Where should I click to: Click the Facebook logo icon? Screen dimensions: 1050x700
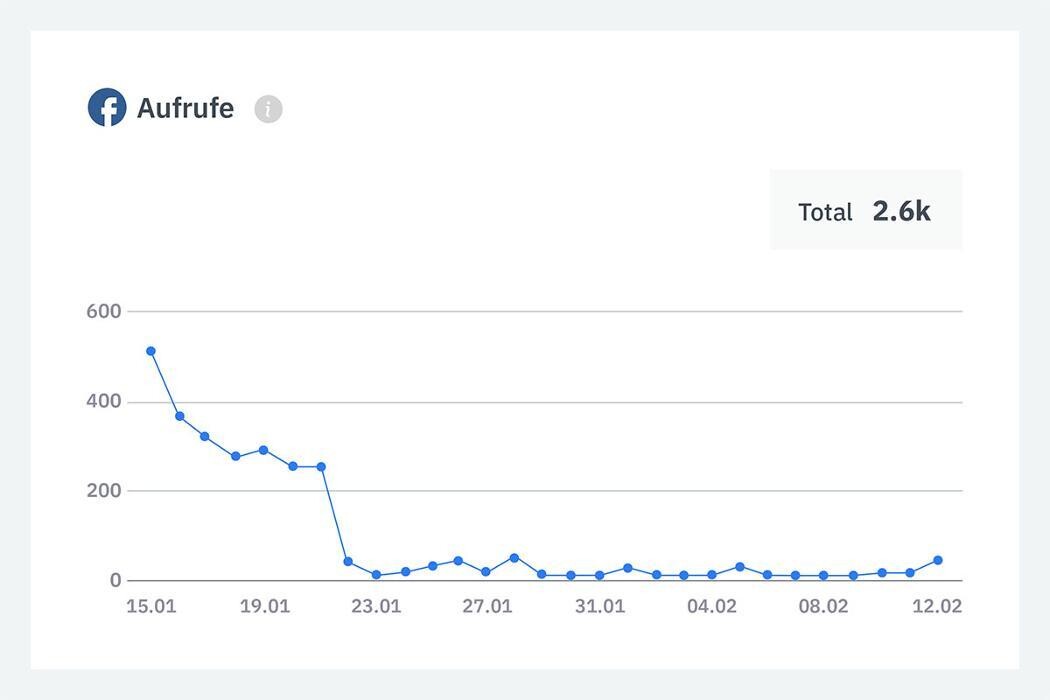[107, 108]
